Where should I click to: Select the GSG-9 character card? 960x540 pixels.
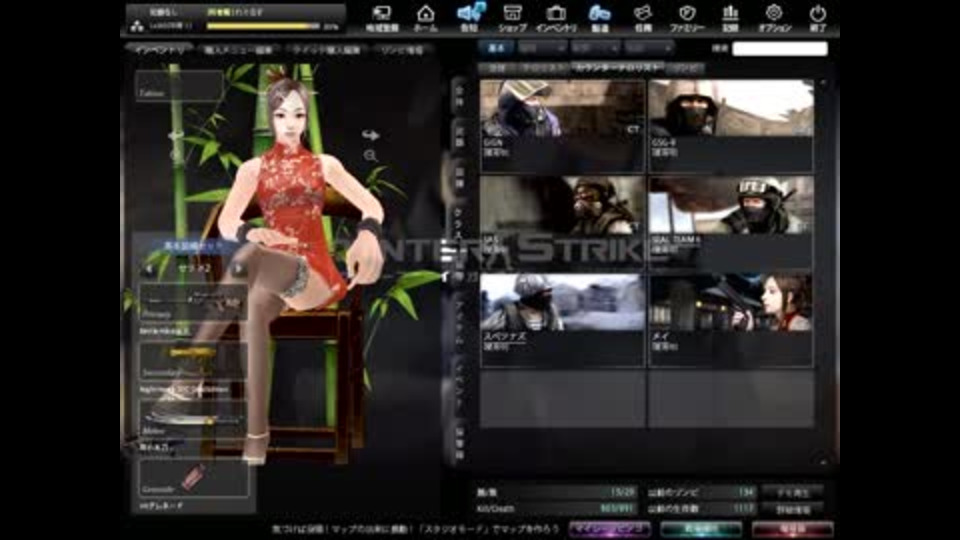pos(731,126)
